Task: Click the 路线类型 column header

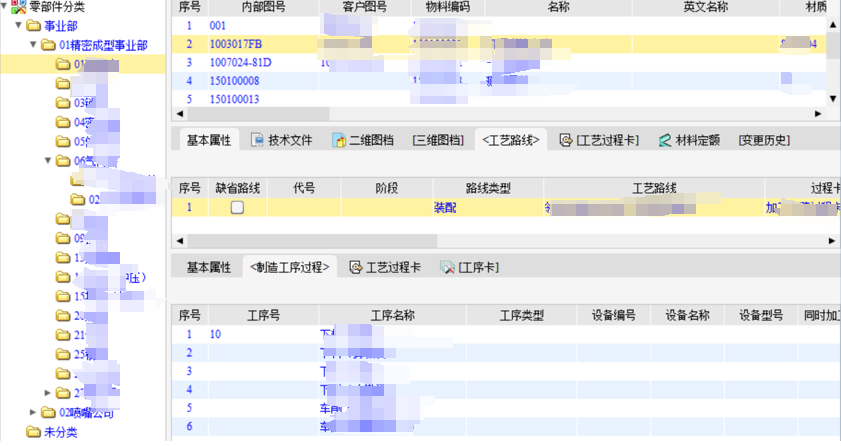Action: click(488, 188)
